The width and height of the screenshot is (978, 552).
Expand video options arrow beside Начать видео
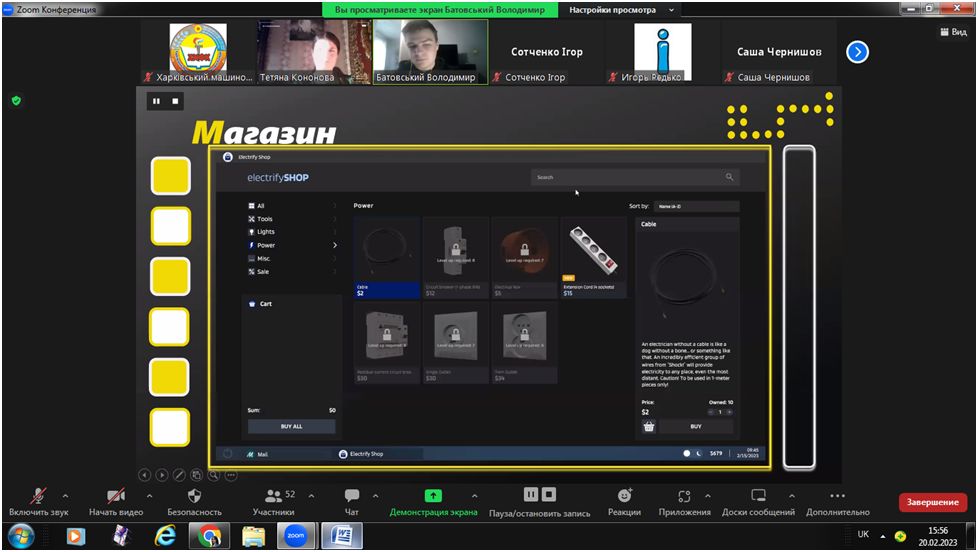(x=149, y=496)
